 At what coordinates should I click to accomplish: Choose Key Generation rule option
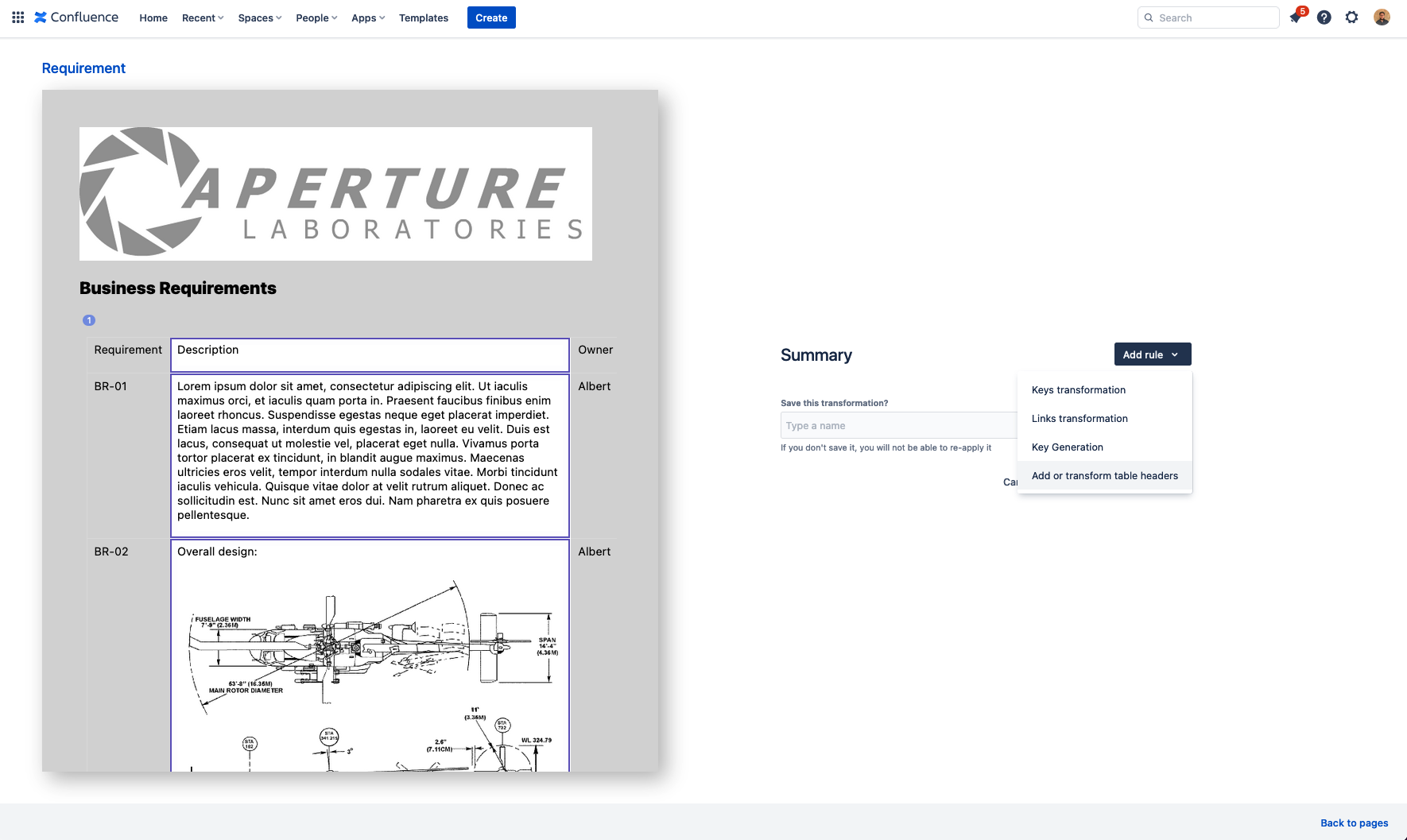click(1067, 447)
